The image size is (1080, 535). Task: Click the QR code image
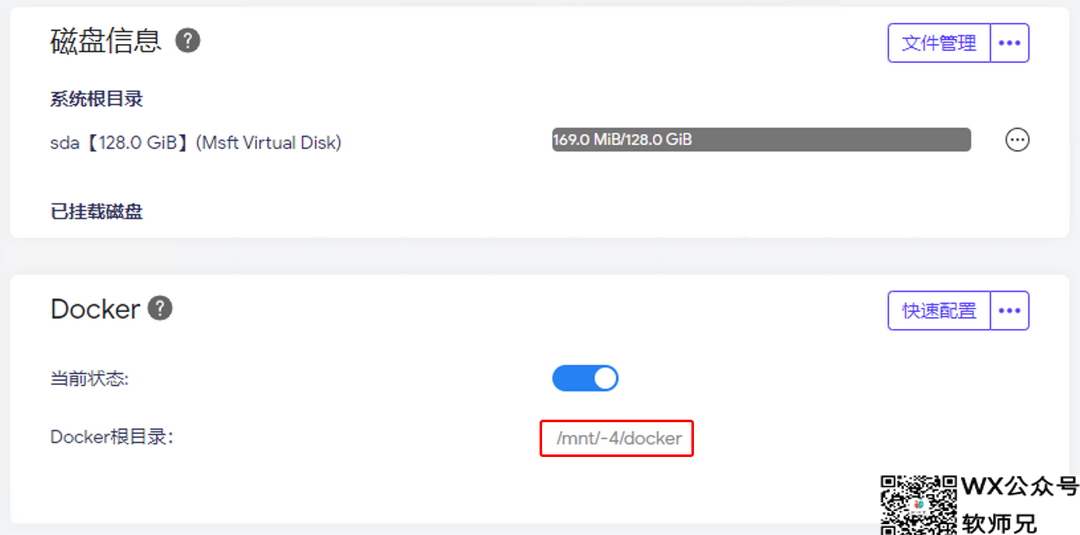919,505
